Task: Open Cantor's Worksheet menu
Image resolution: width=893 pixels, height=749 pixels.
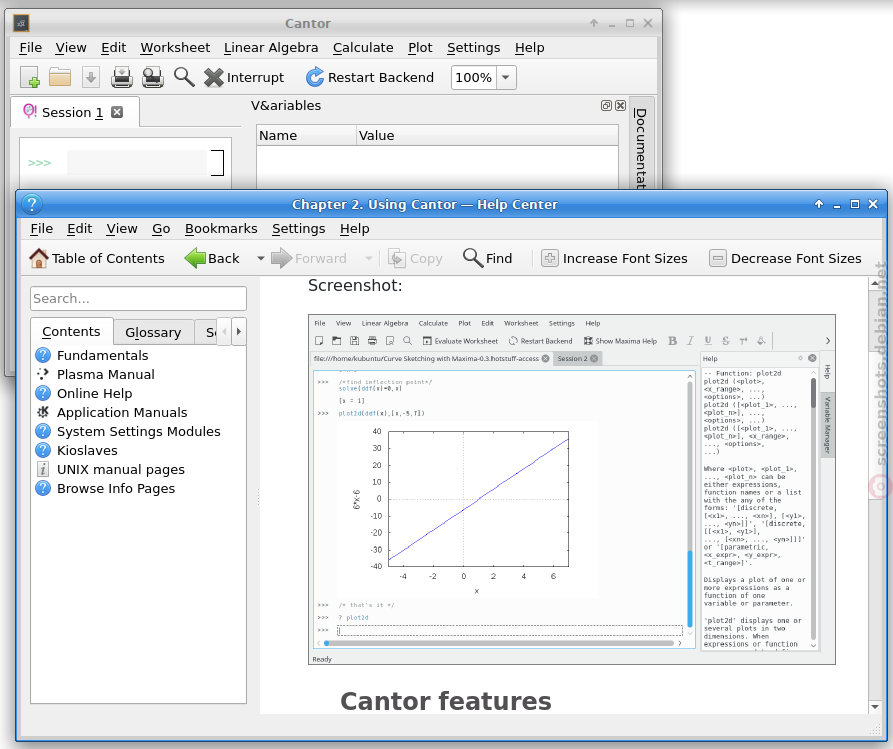Action: click(175, 48)
